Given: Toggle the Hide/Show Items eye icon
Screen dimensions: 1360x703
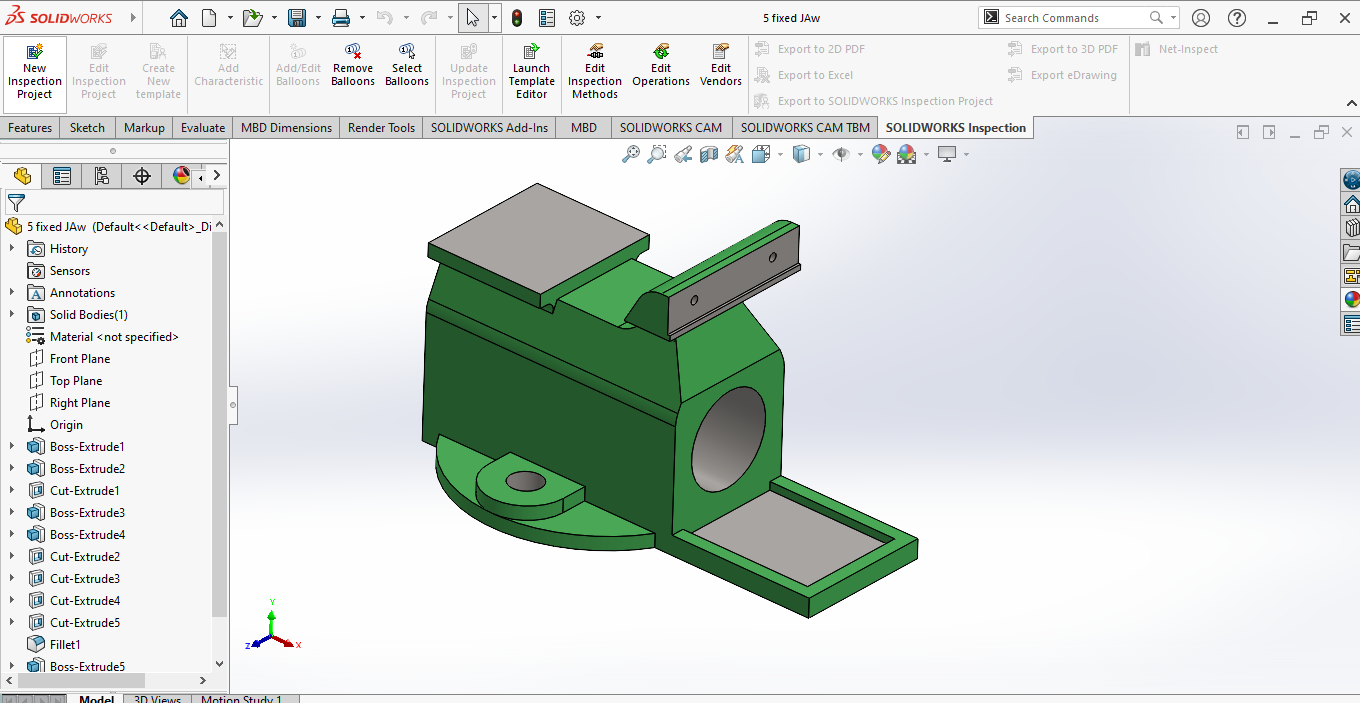Looking at the screenshot, I should click(x=841, y=154).
